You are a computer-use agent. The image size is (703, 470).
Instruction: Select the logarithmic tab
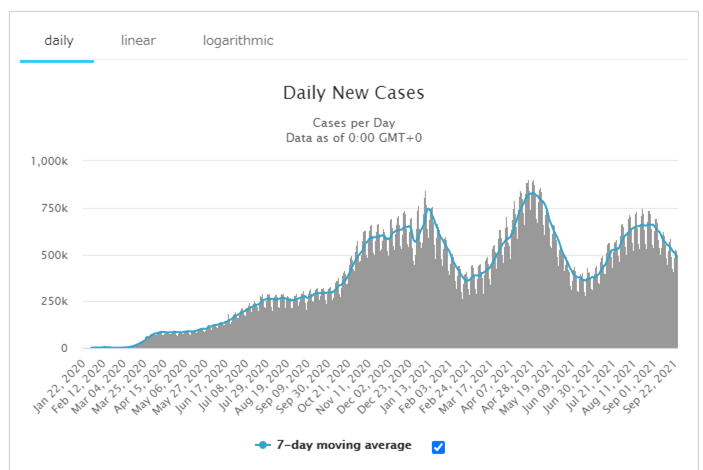[238, 41]
